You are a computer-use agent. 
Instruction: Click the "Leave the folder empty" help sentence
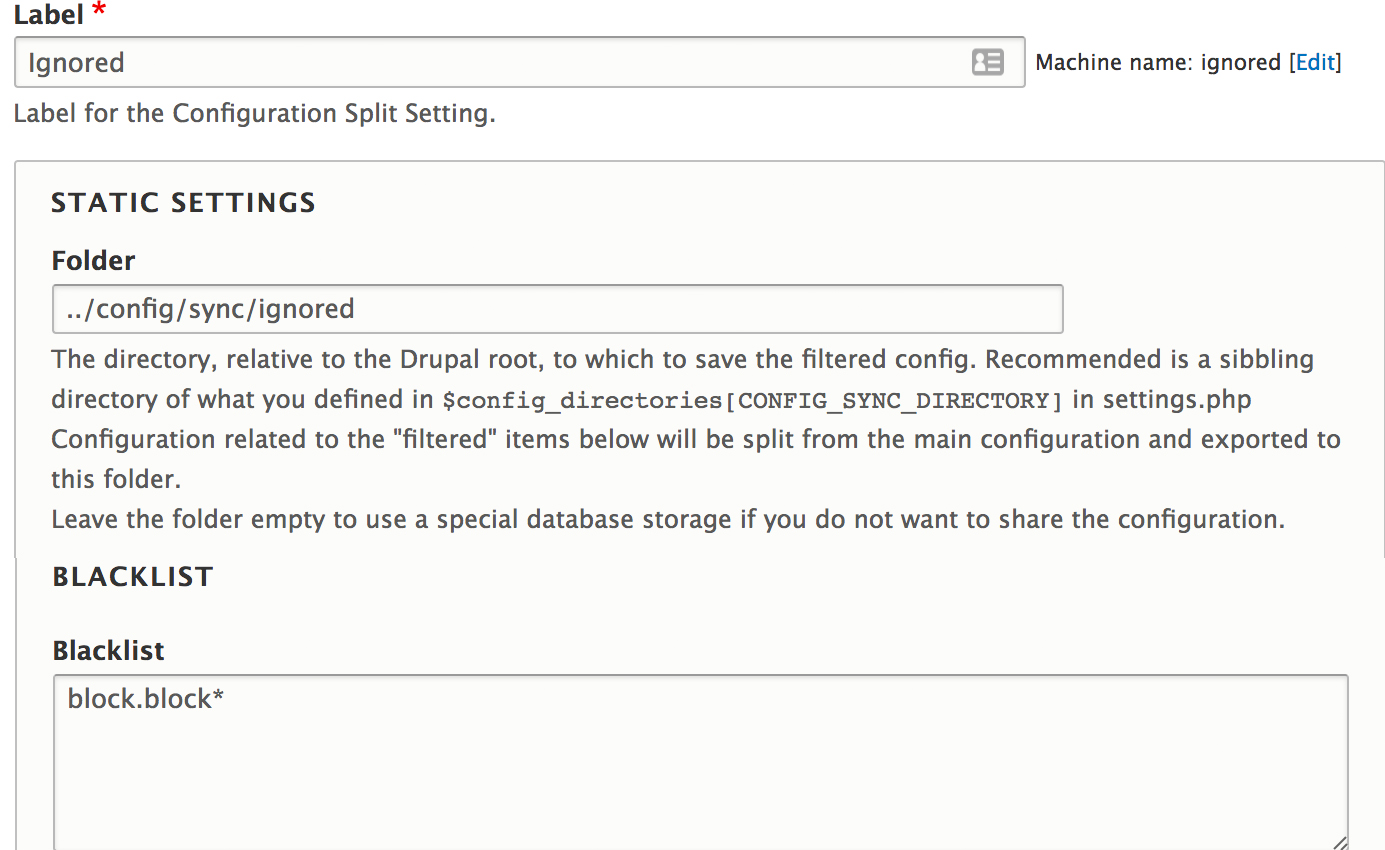[x=667, y=519]
